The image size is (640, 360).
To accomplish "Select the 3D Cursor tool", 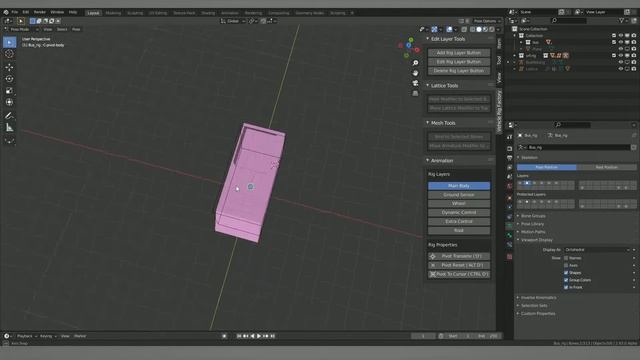I will [x=9, y=54].
